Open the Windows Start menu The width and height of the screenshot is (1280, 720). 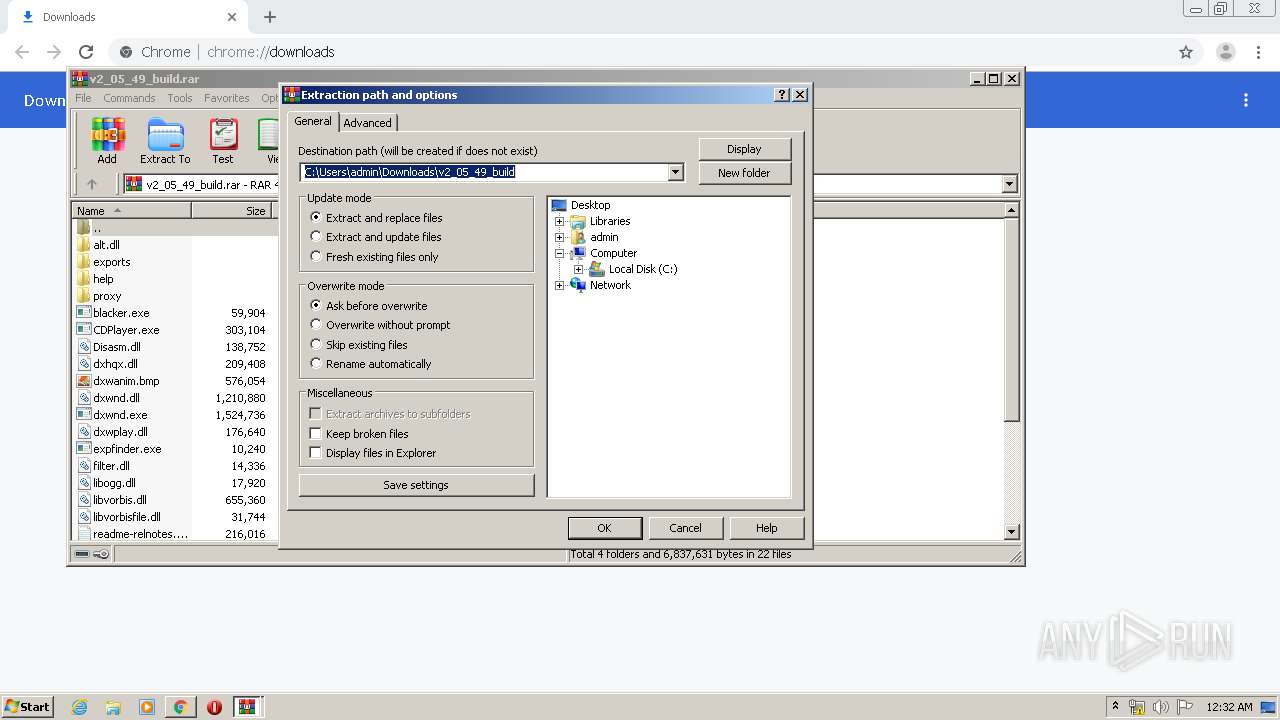coord(27,707)
